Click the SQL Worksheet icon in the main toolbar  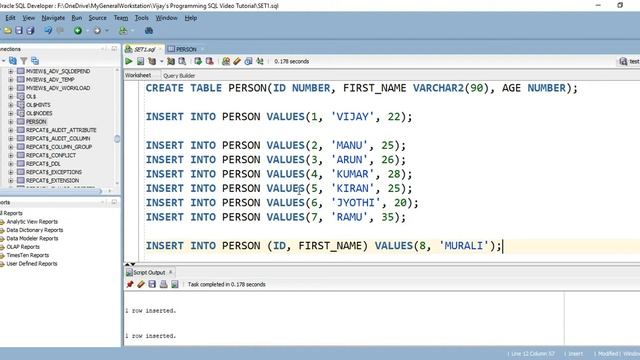tap(122, 31)
